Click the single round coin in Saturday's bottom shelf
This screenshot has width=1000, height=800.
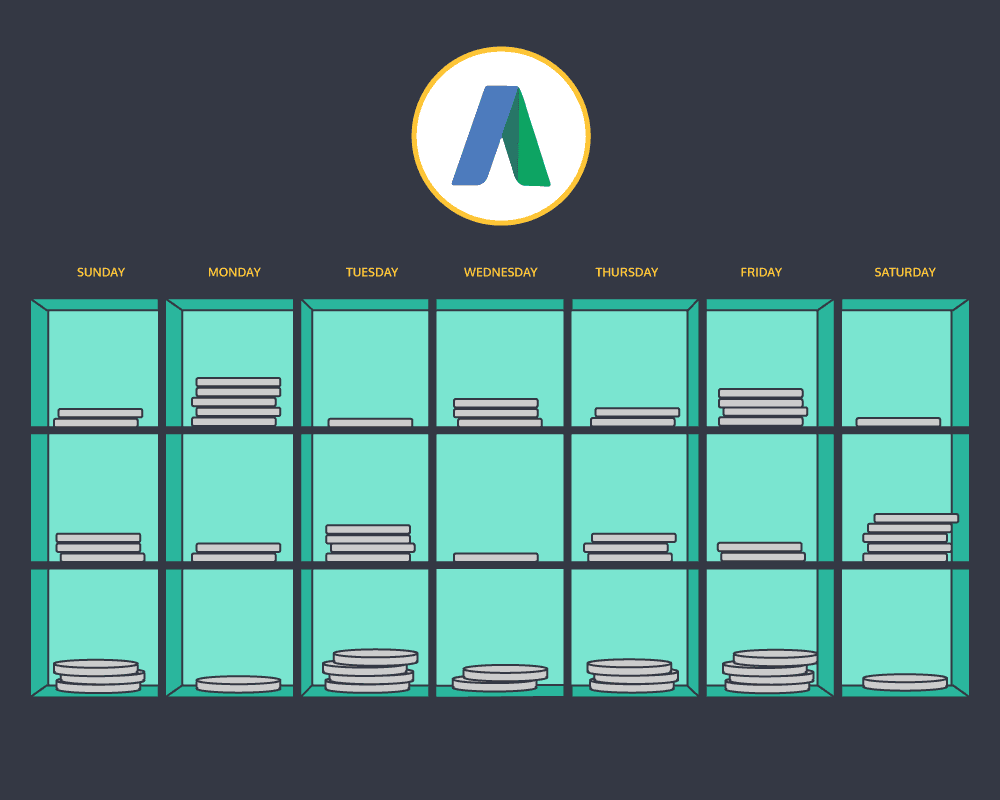(904, 682)
